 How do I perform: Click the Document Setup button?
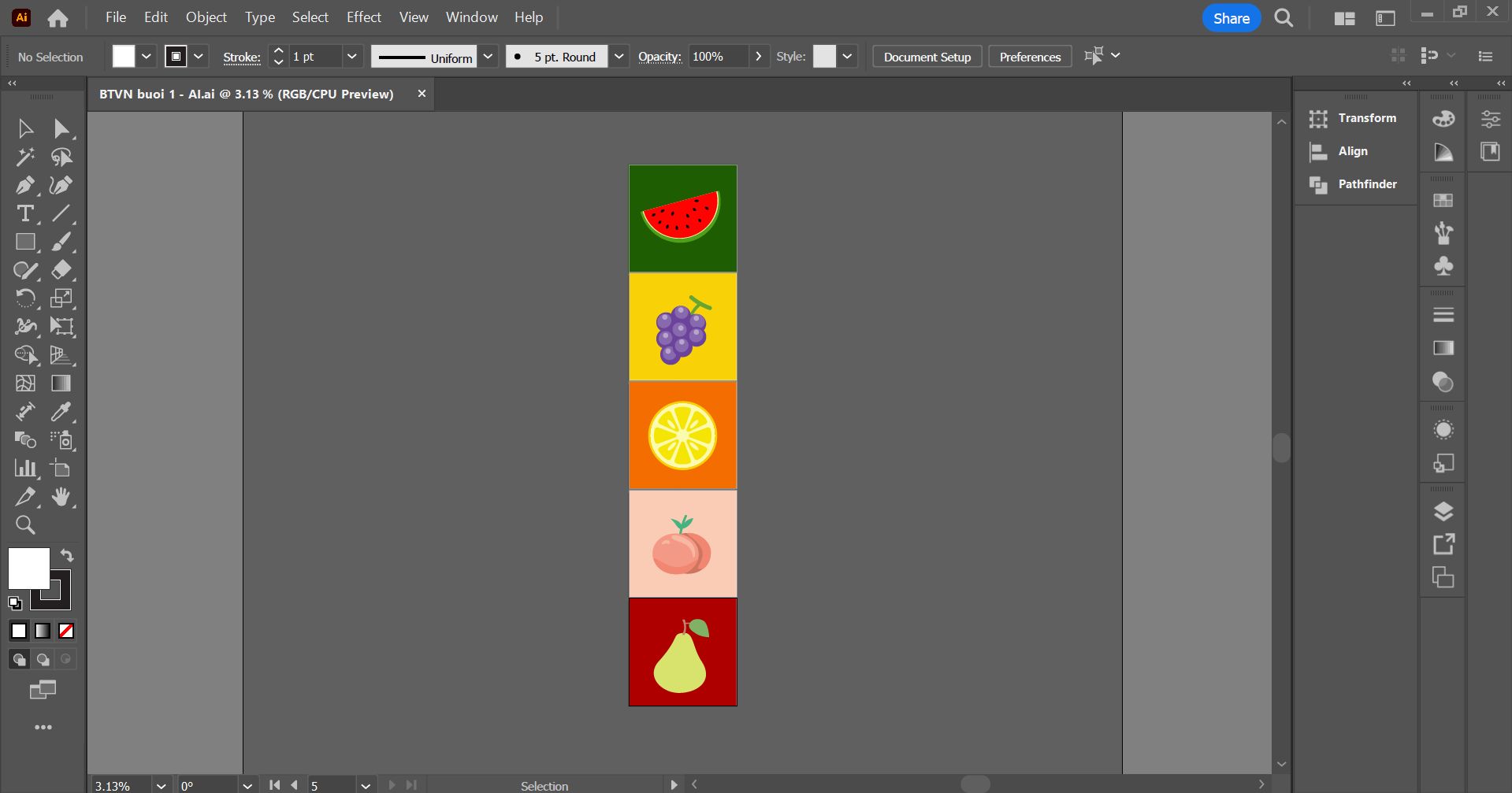pos(927,57)
